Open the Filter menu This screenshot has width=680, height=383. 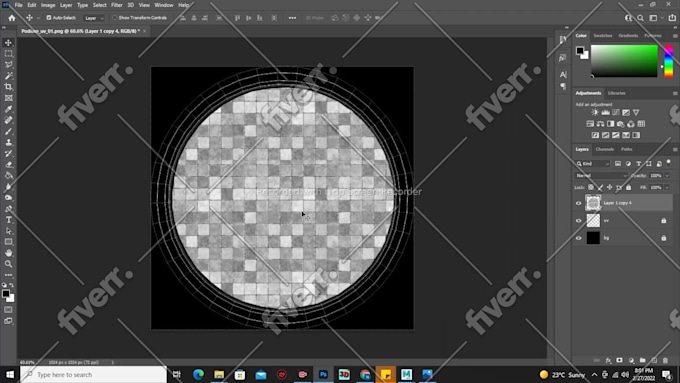coord(117,5)
